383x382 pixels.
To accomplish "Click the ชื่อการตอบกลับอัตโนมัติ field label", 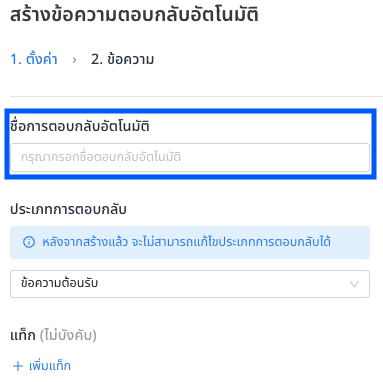I will (80, 126).
